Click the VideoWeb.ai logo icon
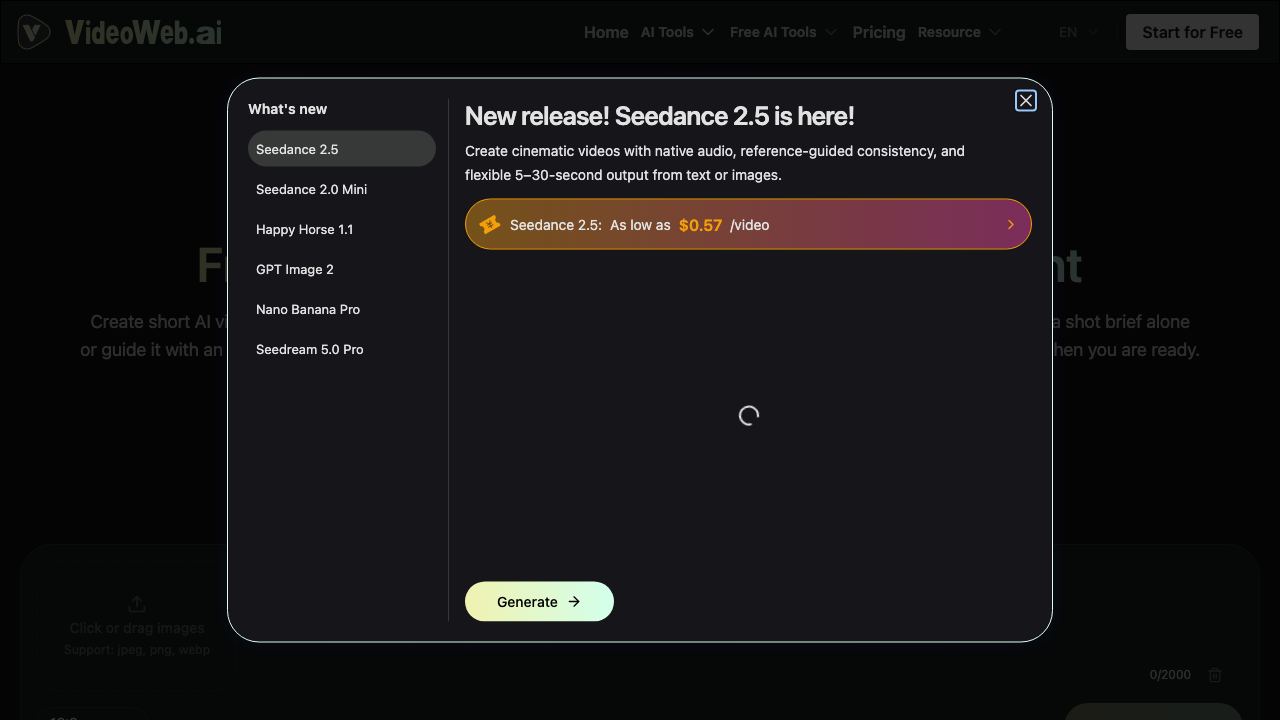This screenshot has height=720, width=1280. (x=34, y=32)
